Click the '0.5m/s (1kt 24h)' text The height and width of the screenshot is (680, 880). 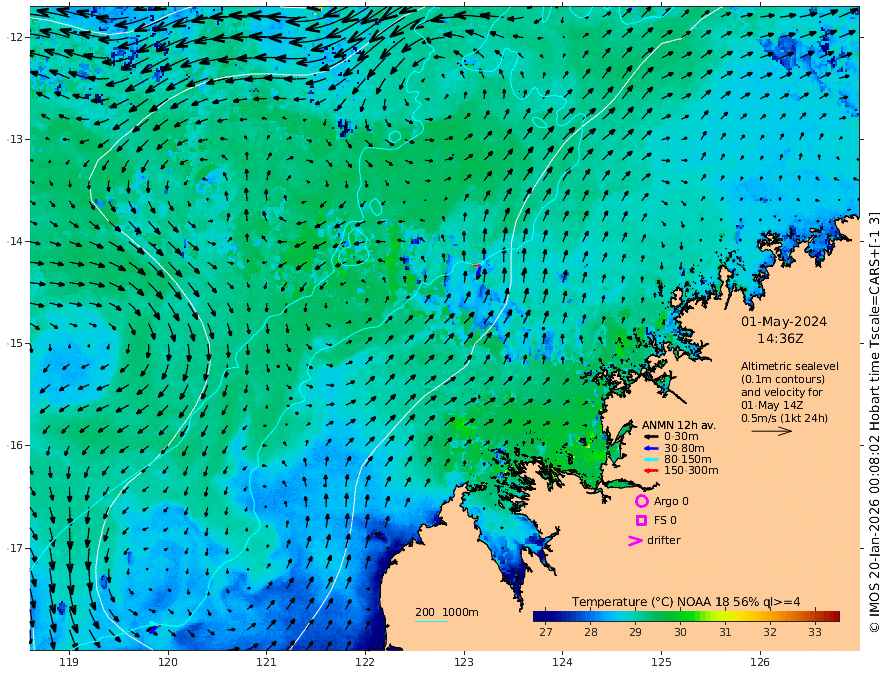pyautogui.click(x=784, y=418)
